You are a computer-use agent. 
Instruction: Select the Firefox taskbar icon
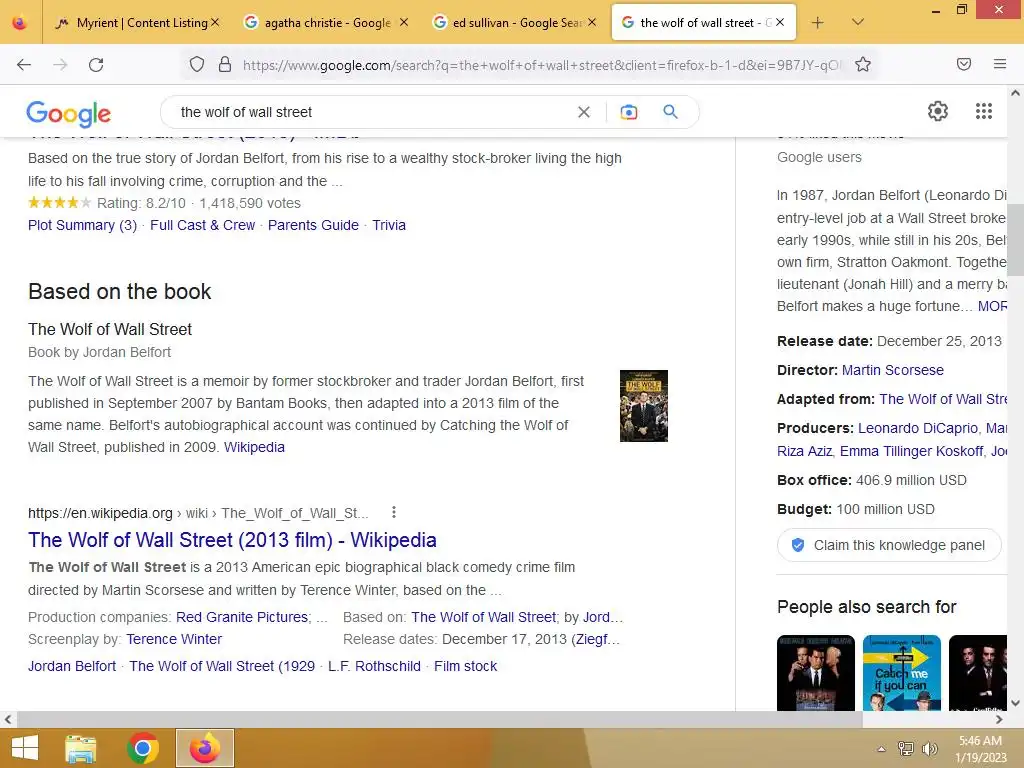click(x=204, y=748)
